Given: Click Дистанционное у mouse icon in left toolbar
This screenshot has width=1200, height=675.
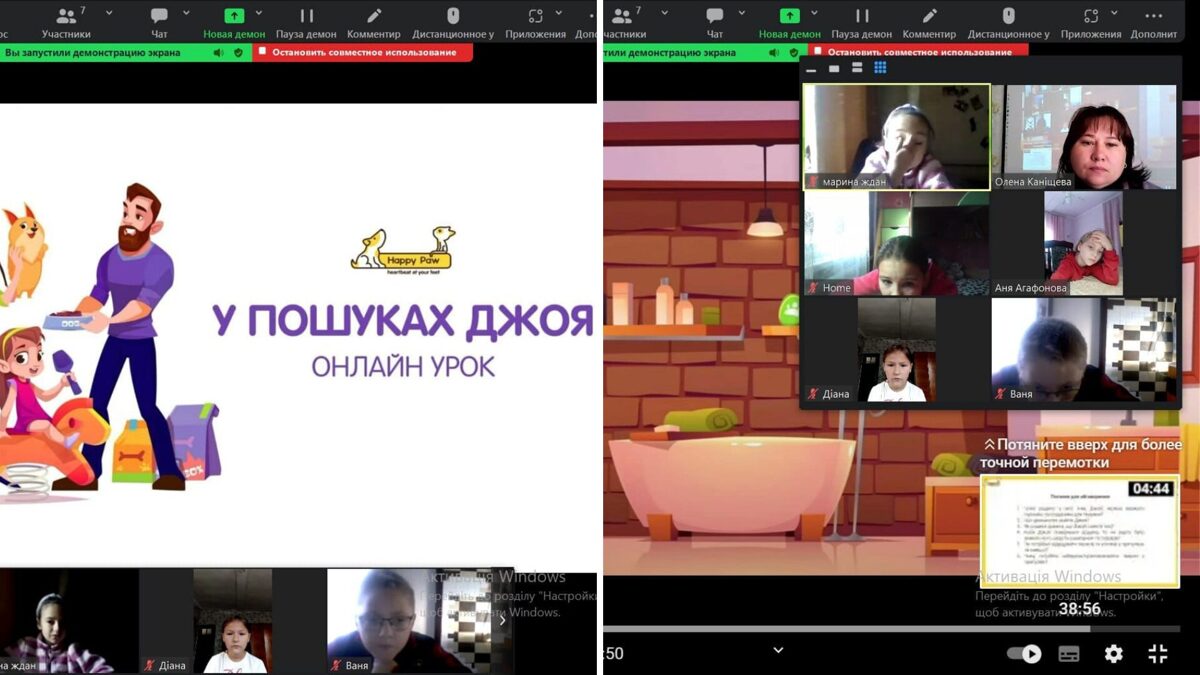Looking at the screenshot, I should pyautogui.click(x=453, y=22).
